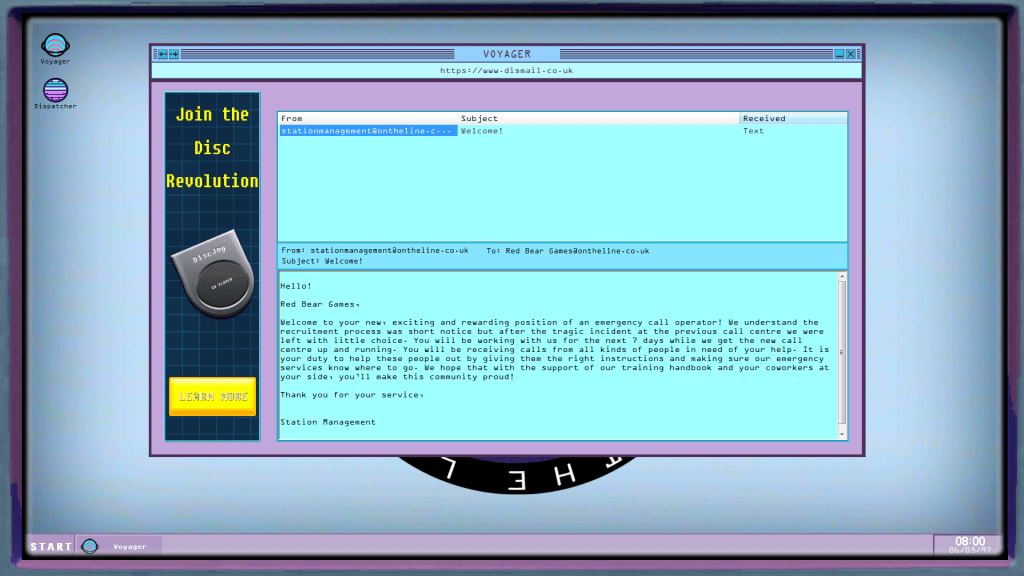Open the Voyager desktop icon

pos(55,46)
